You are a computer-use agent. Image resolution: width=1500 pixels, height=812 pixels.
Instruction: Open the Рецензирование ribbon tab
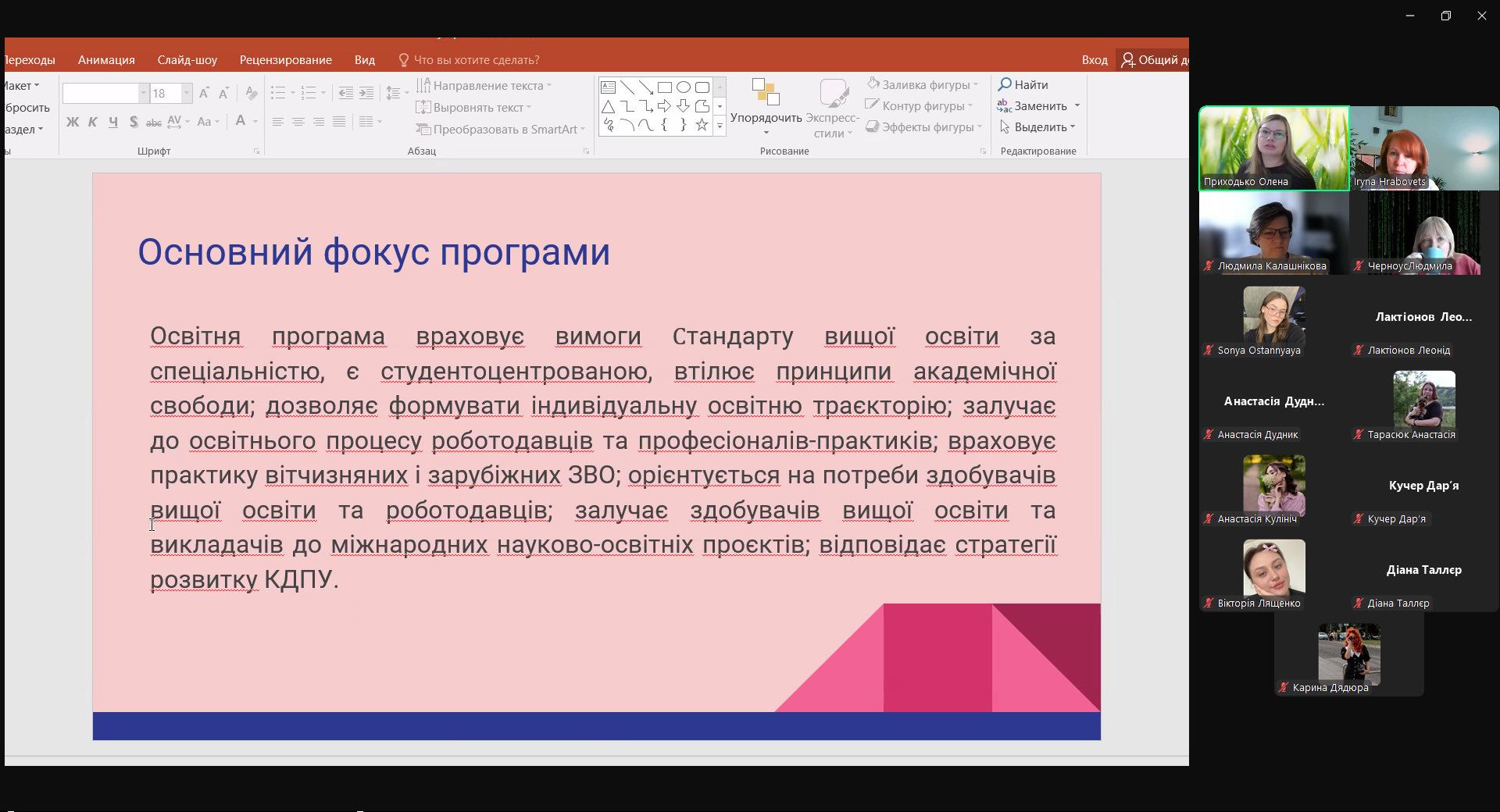[x=285, y=60]
